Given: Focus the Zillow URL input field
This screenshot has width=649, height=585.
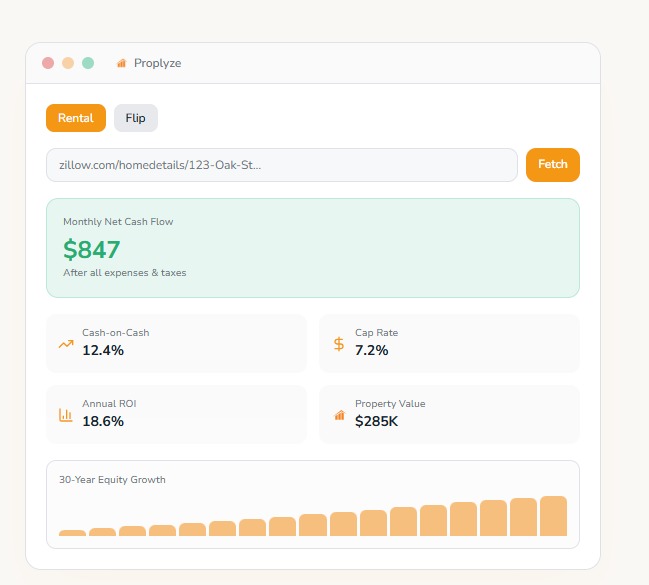Looking at the screenshot, I should point(281,165).
